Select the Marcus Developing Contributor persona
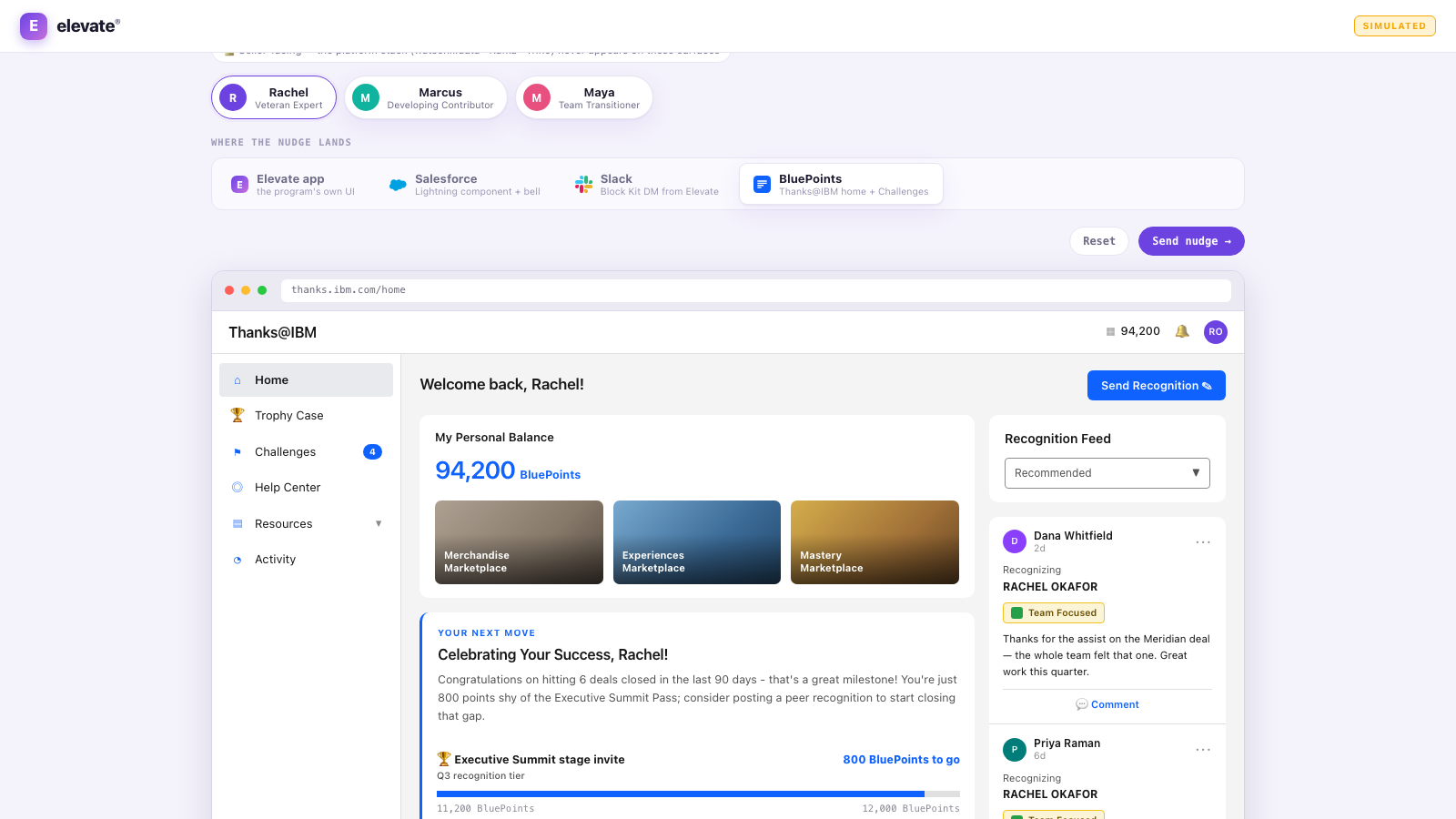The image size is (1456, 819). [425, 97]
